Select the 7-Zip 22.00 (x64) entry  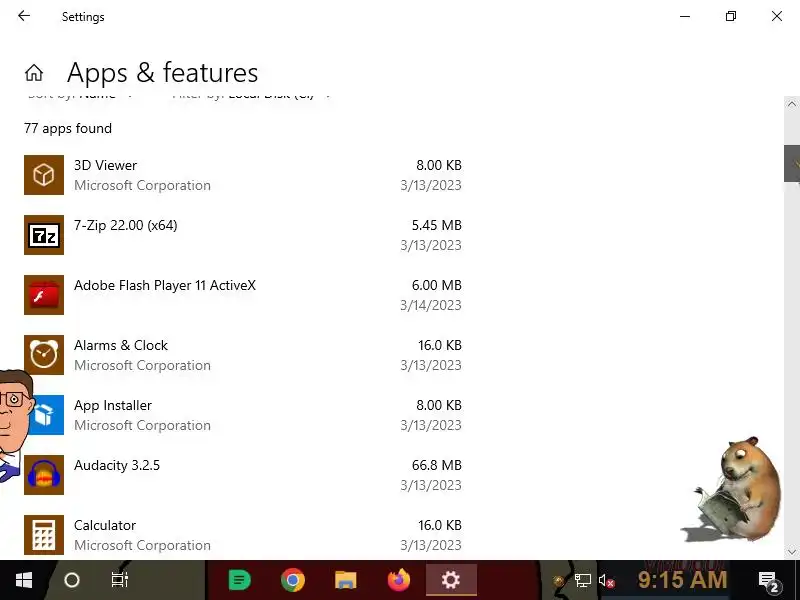(x=126, y=226)
